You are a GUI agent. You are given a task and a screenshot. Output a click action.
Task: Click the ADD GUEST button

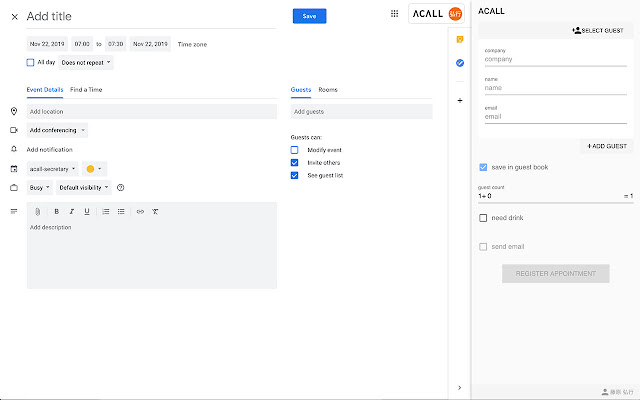click(x=606, y=146)
